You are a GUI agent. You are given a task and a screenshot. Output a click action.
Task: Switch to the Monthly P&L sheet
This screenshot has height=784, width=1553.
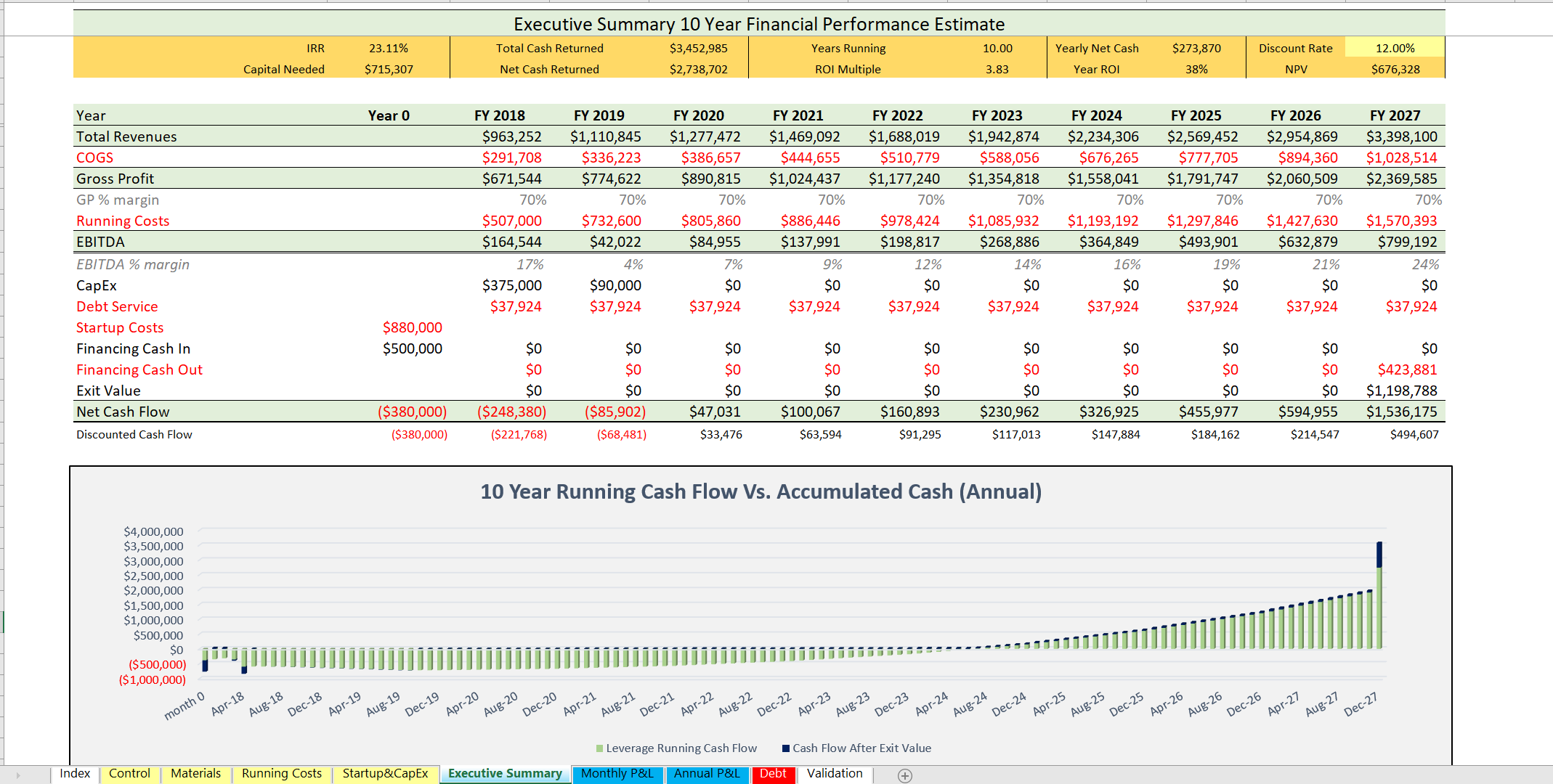coord(617,775)
